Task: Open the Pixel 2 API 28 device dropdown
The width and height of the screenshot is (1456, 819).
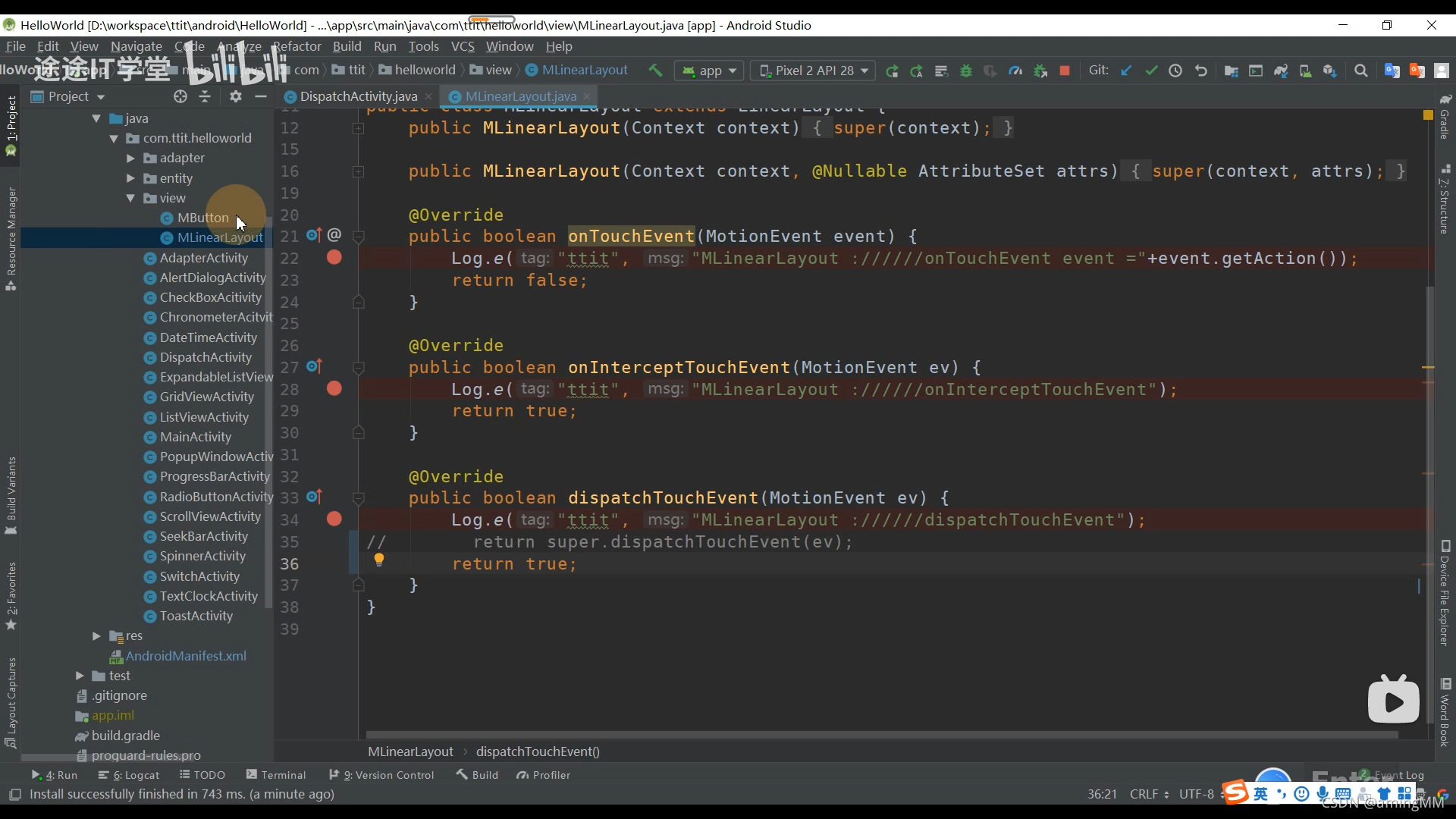Action: tap(813, 71)
